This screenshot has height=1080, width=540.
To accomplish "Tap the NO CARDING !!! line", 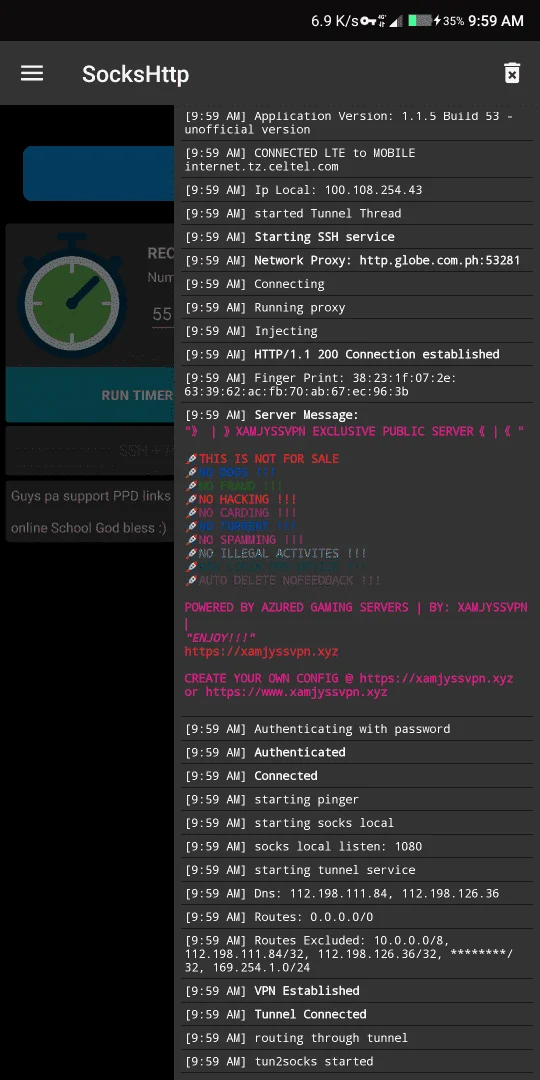I will (240, 512).
